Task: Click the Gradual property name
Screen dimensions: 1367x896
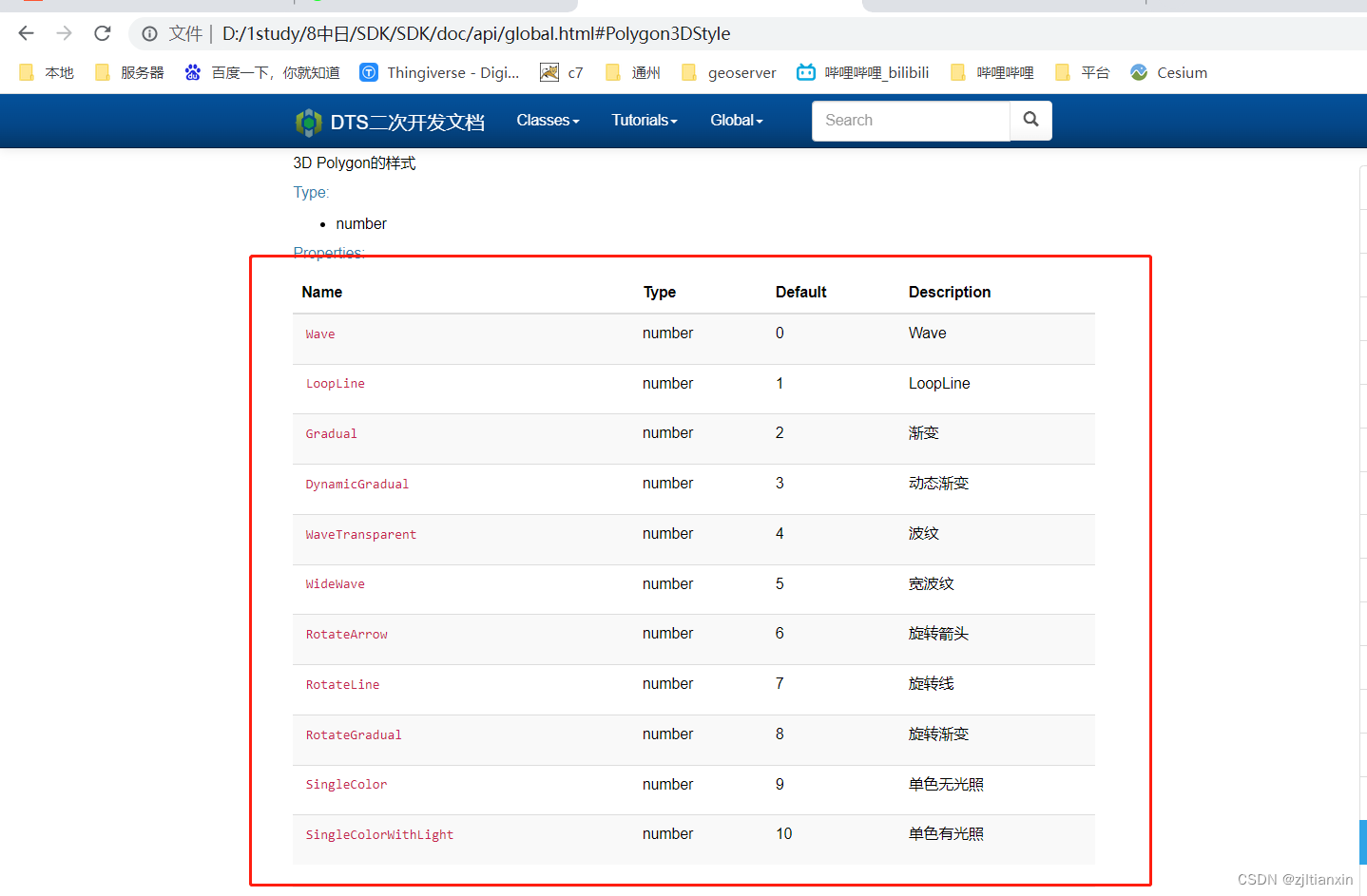Action: pyautogui.click(x=332, y=434)
